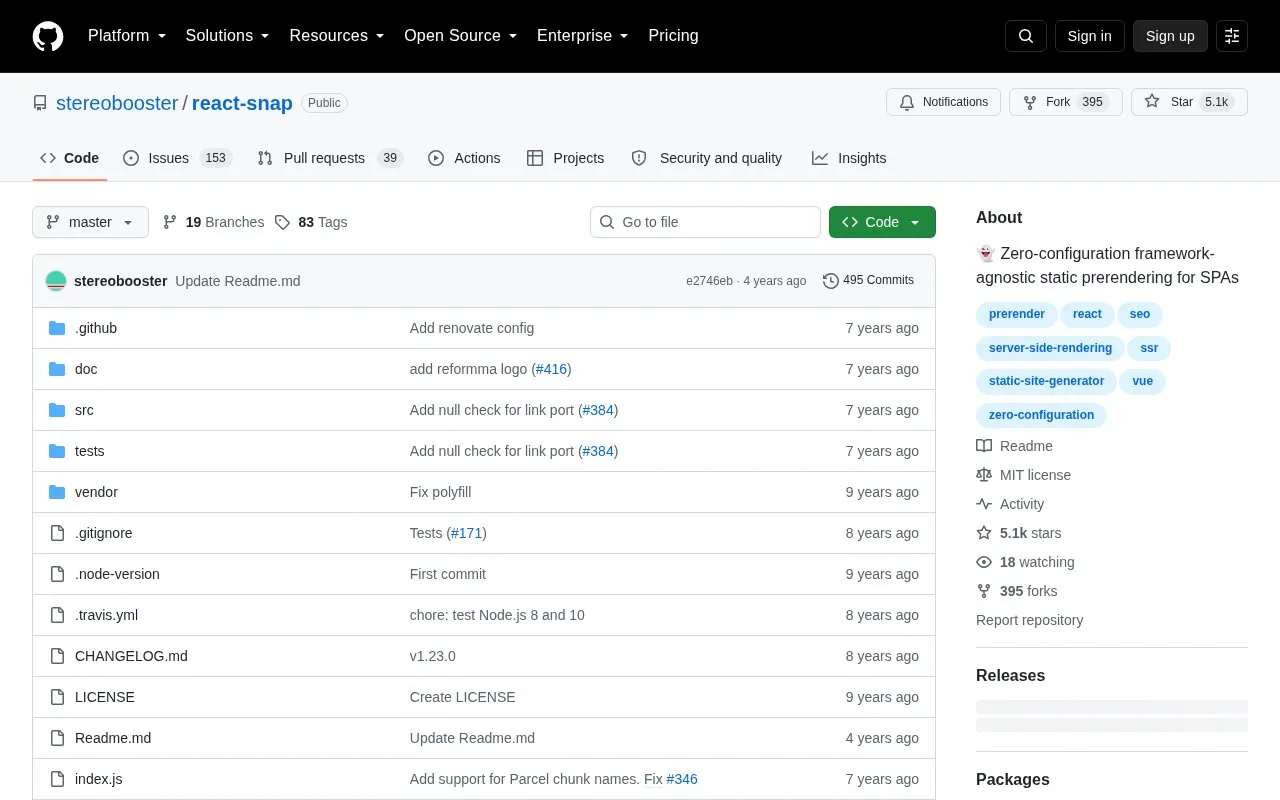The width and height of the screenshot is (1280, 800).
Task: Open the Report repository link
Action: 1029,620
